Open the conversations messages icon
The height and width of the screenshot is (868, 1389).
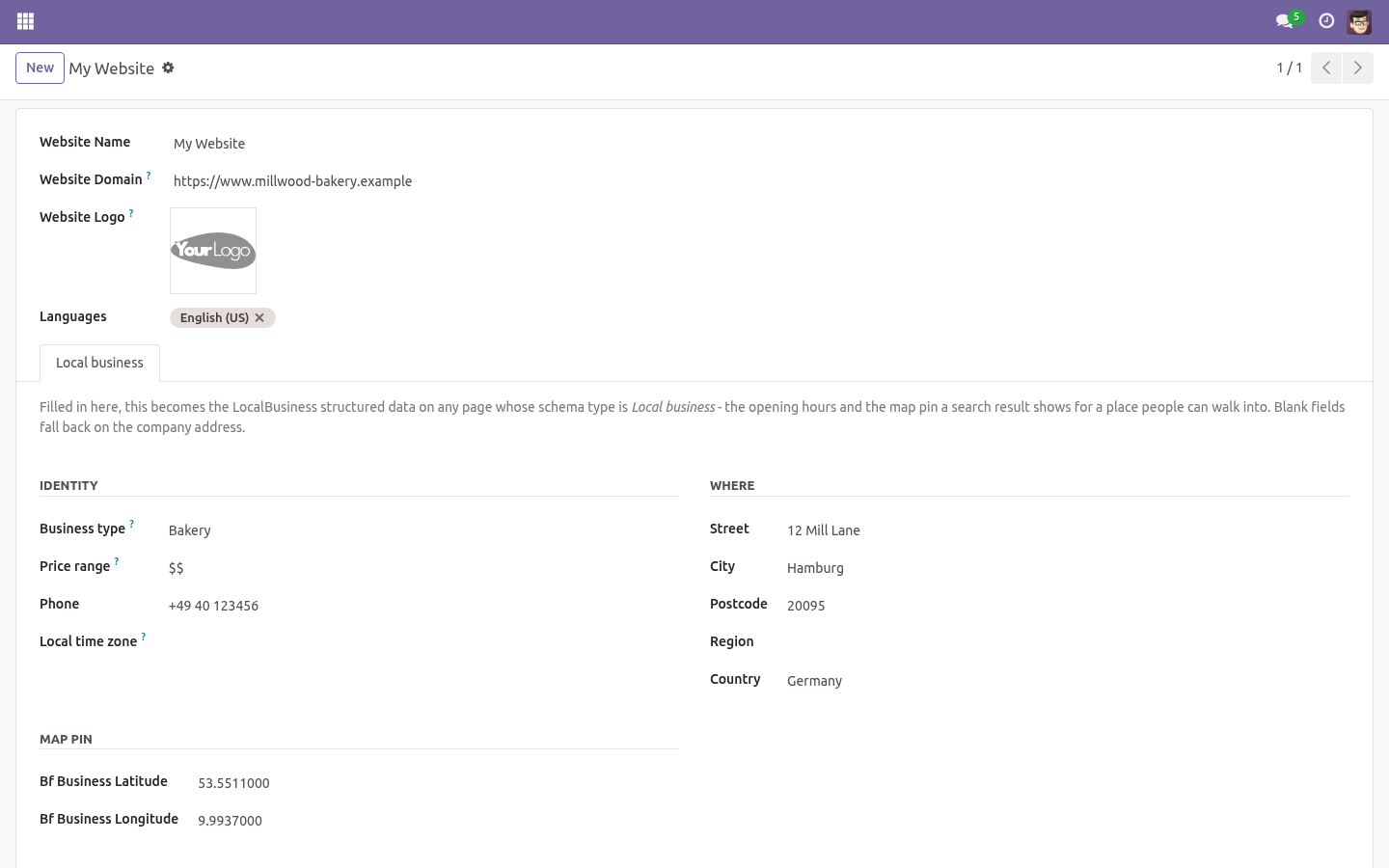[1284, 21]
